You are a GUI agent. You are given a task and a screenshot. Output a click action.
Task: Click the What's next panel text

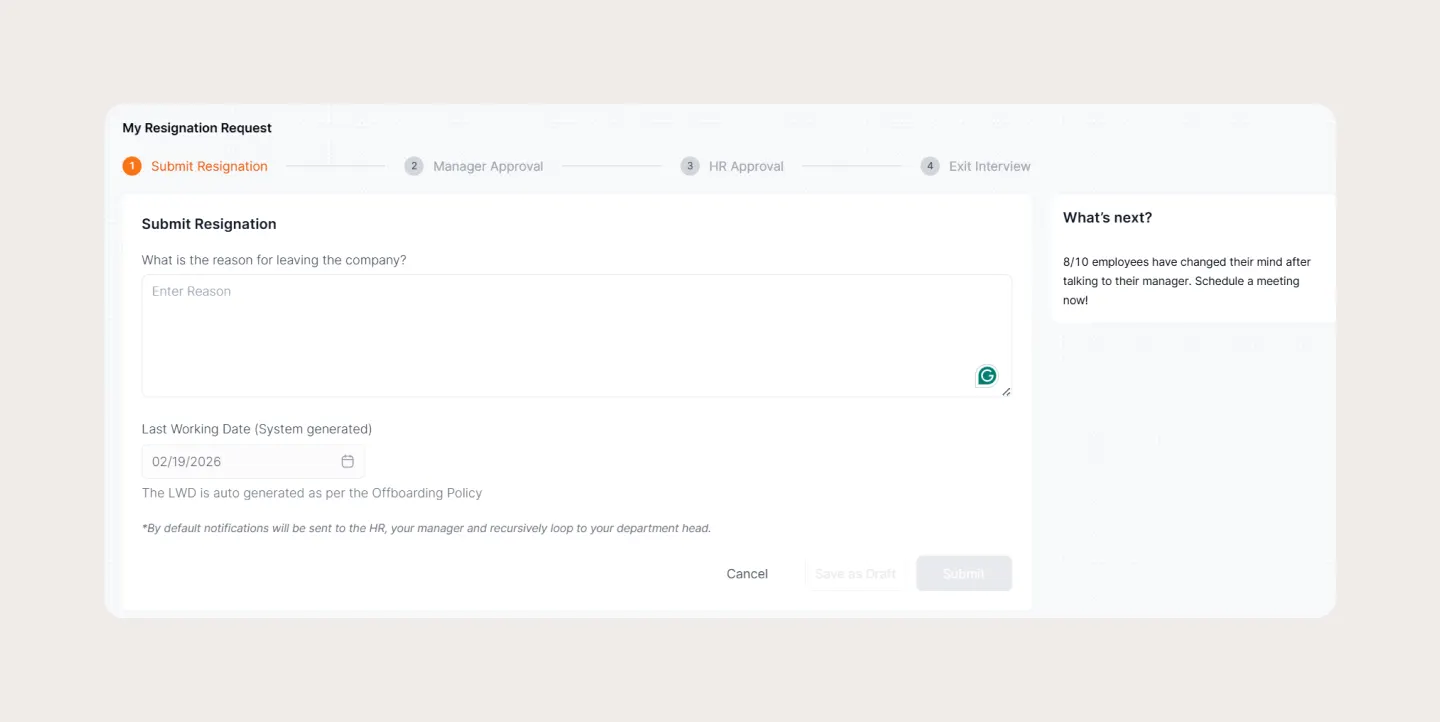pos(1187,280)
